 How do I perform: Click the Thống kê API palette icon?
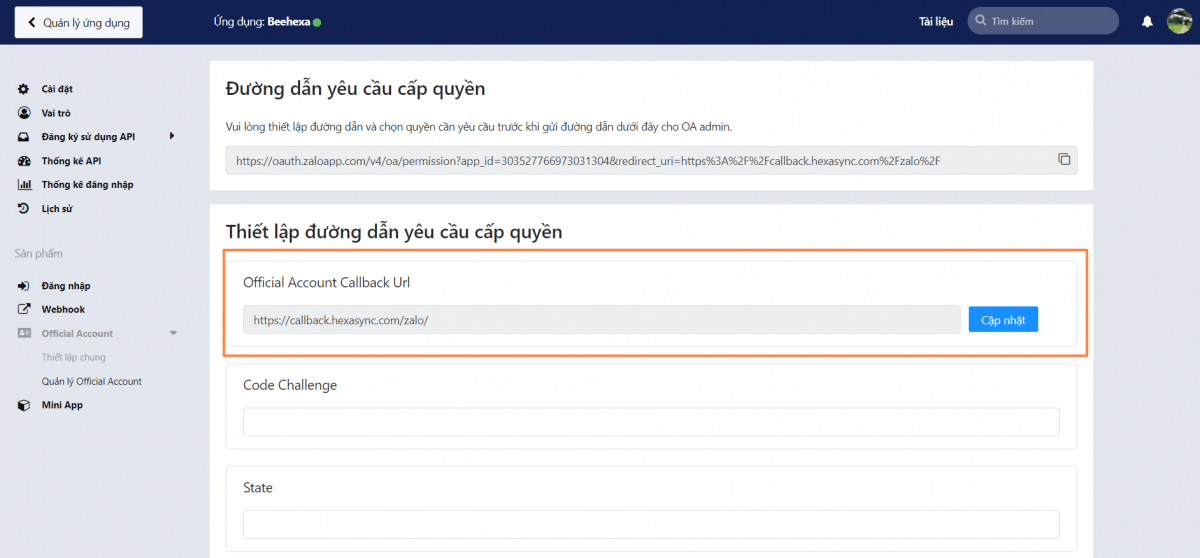tap(24, 161)
